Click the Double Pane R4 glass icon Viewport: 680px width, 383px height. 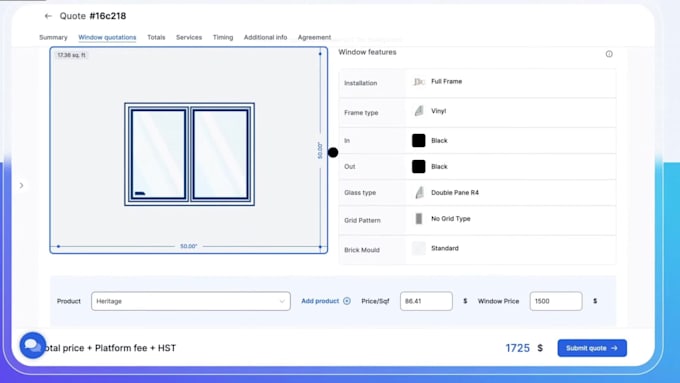click(x=418, y=193)
